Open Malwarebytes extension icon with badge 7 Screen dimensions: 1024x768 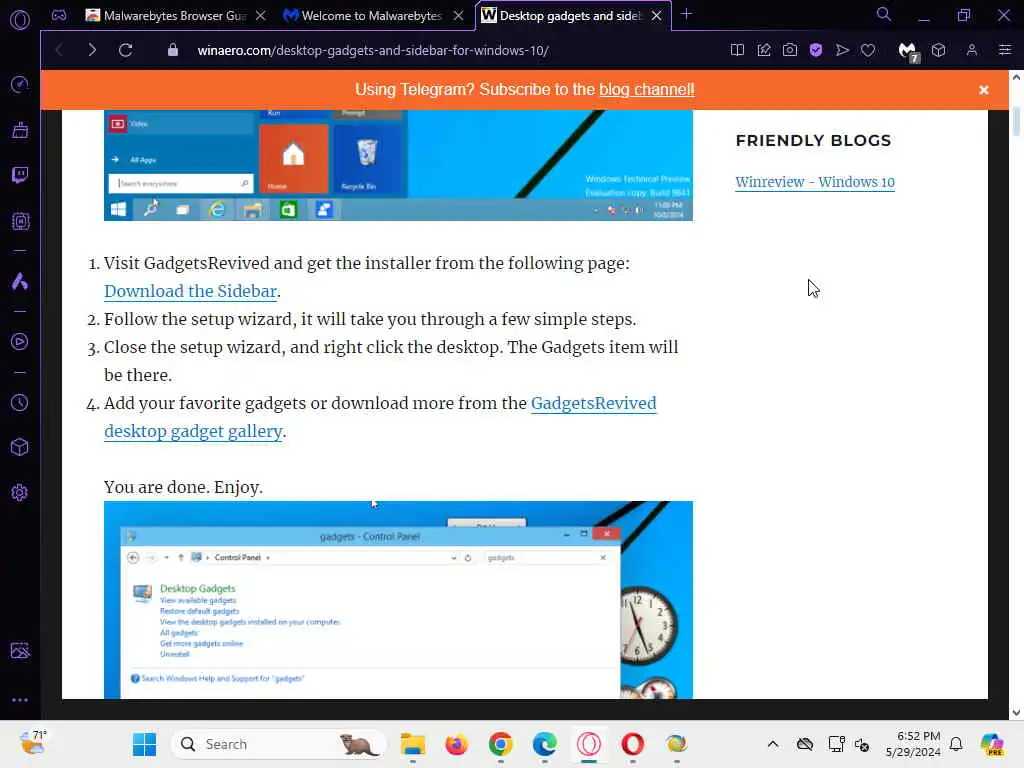(x=908, y=52)
